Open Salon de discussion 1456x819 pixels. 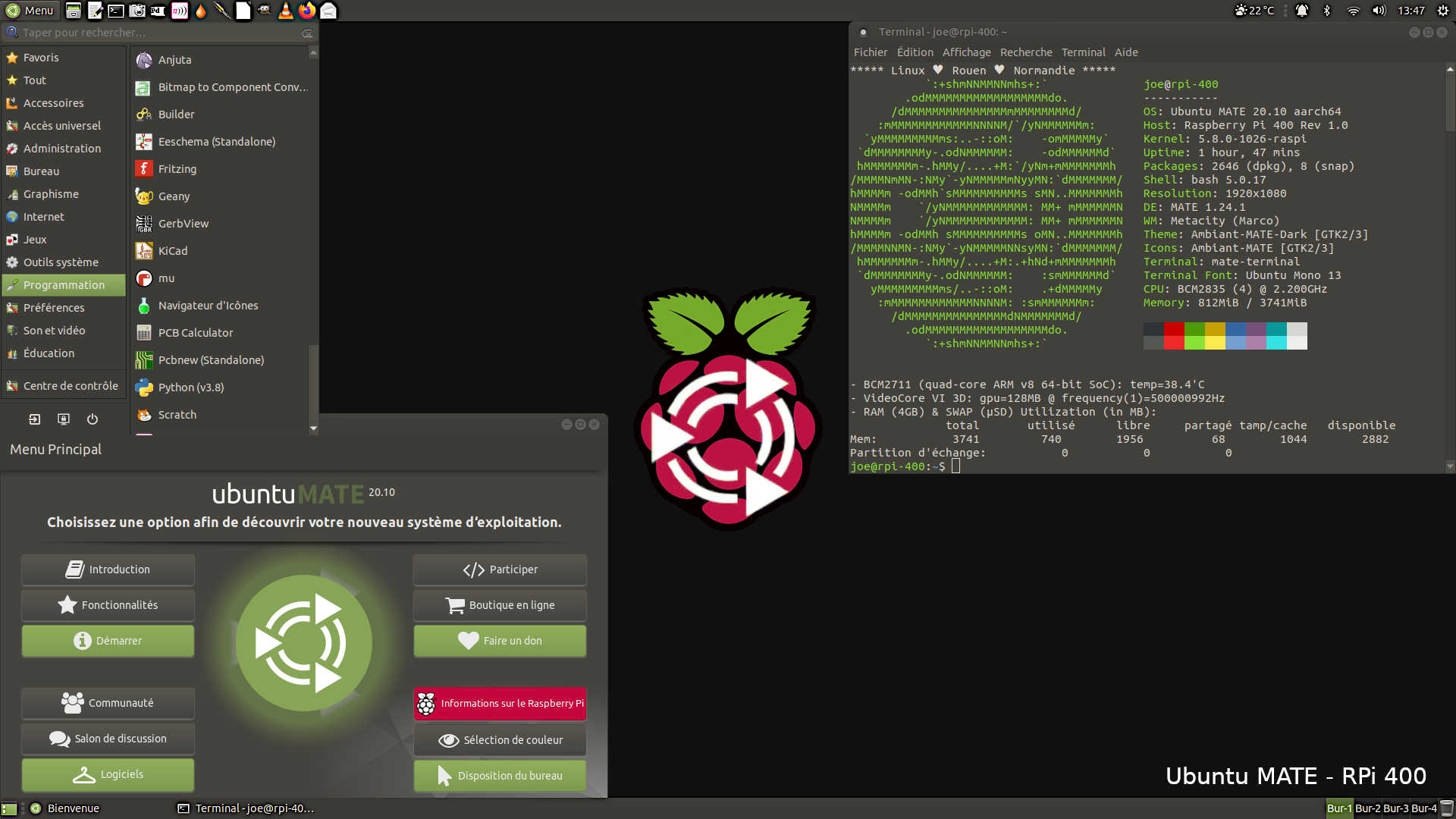[108, 739]
